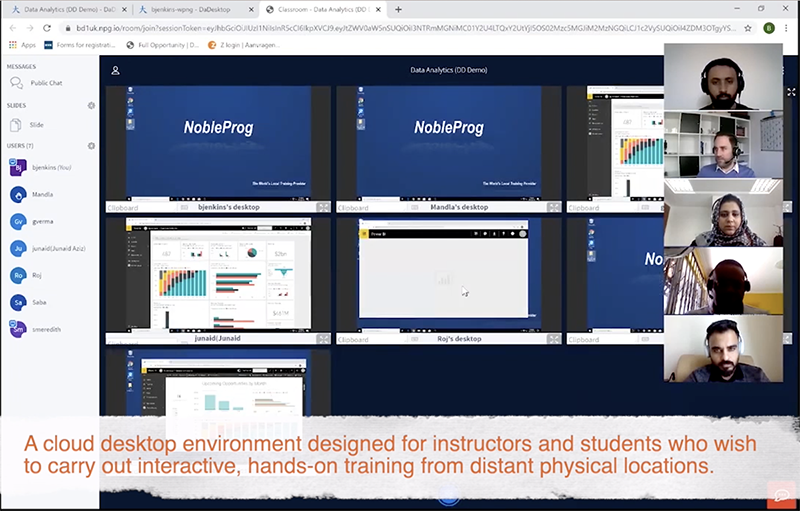Viewport: 800px width, 511px height.
Task: Select webcam feed of woman in headscarf
Action: [723, 213]
